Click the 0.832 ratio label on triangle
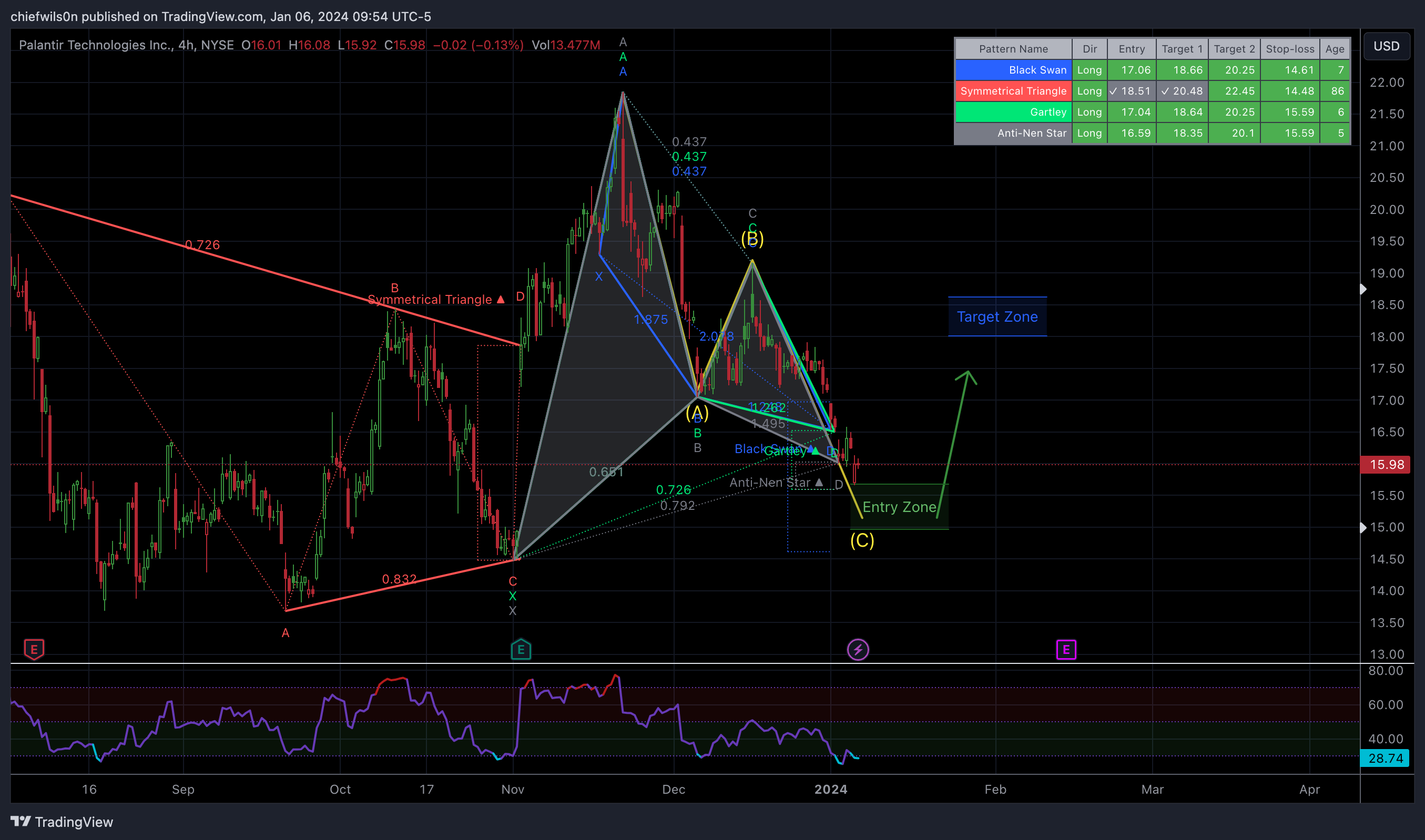The width and height of the screenshot is (1425, 840). pyautogui.click(x=399, y=579)
